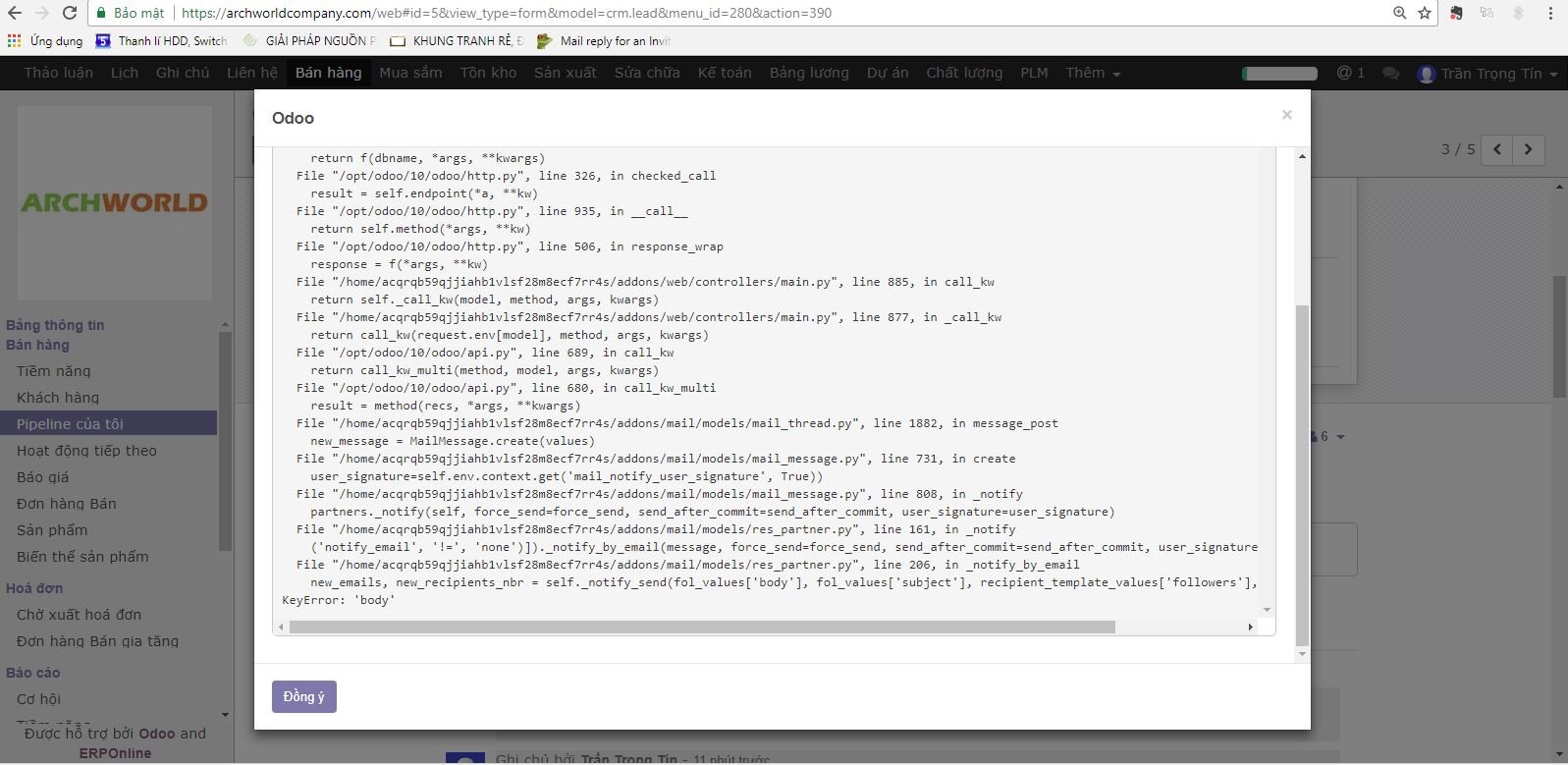The image size is (1568, 765).
Task: Select Đơn hàng Bán gia tăng
Action: pyautogui.click(x=97, y=641)
